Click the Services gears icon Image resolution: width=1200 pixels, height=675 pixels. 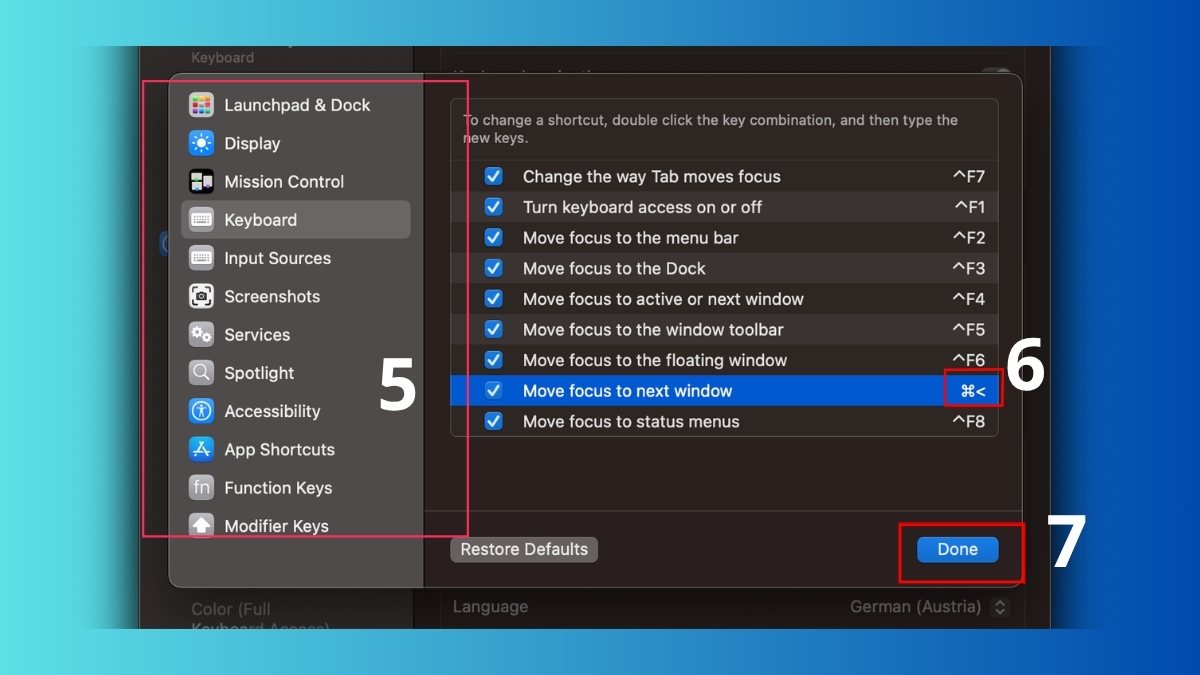[x=202, y=334]
